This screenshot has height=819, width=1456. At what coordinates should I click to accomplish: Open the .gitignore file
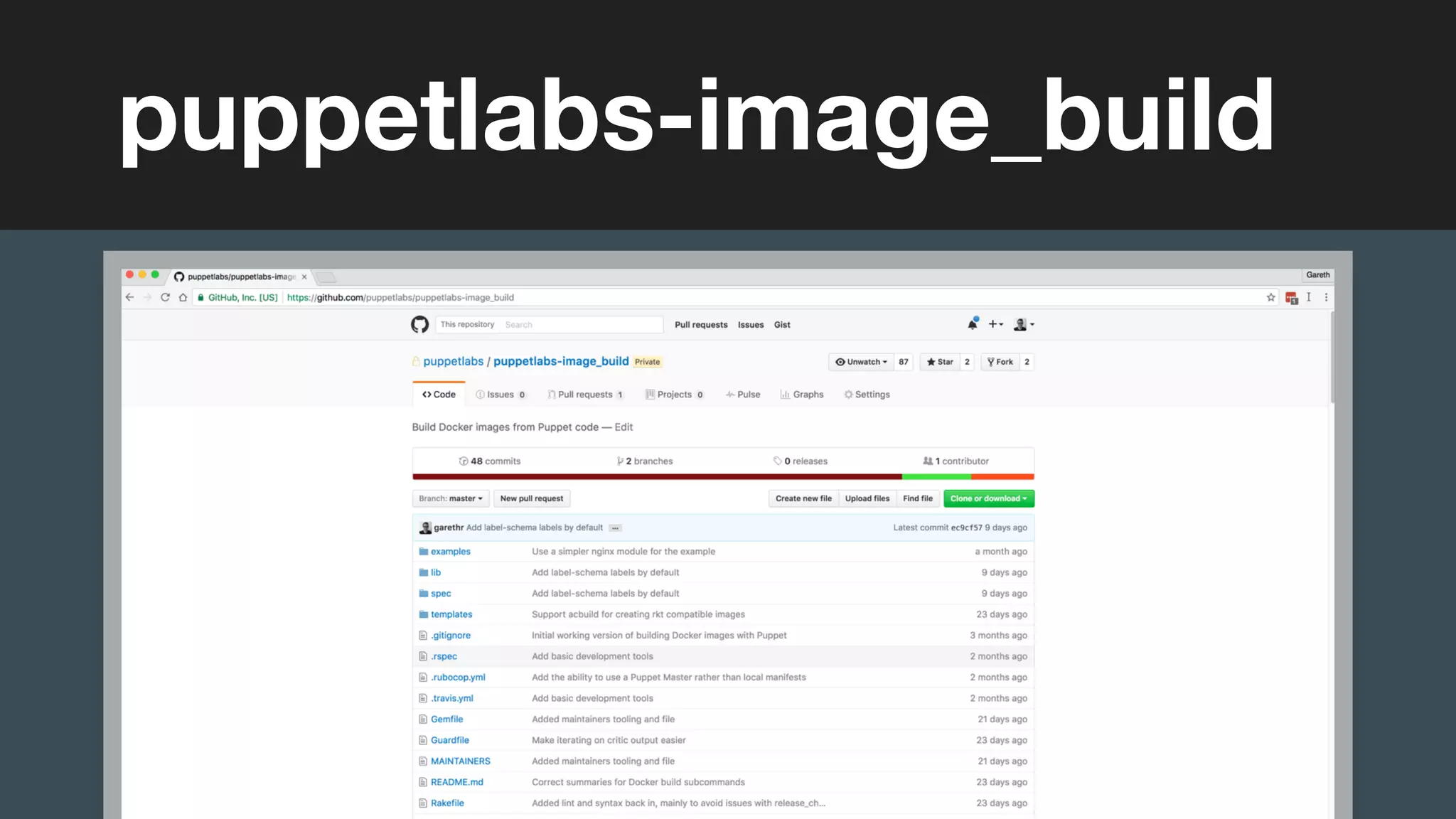[451, 636]
